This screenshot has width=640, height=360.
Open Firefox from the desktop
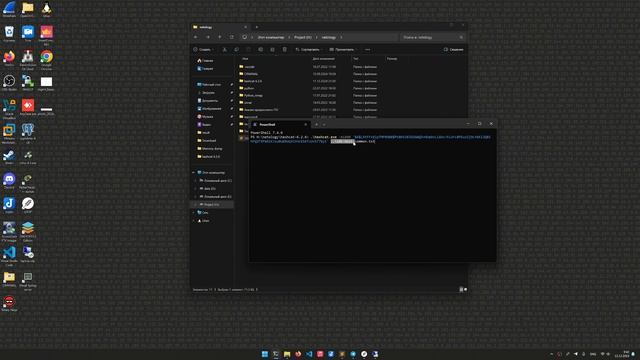(9, 58)
